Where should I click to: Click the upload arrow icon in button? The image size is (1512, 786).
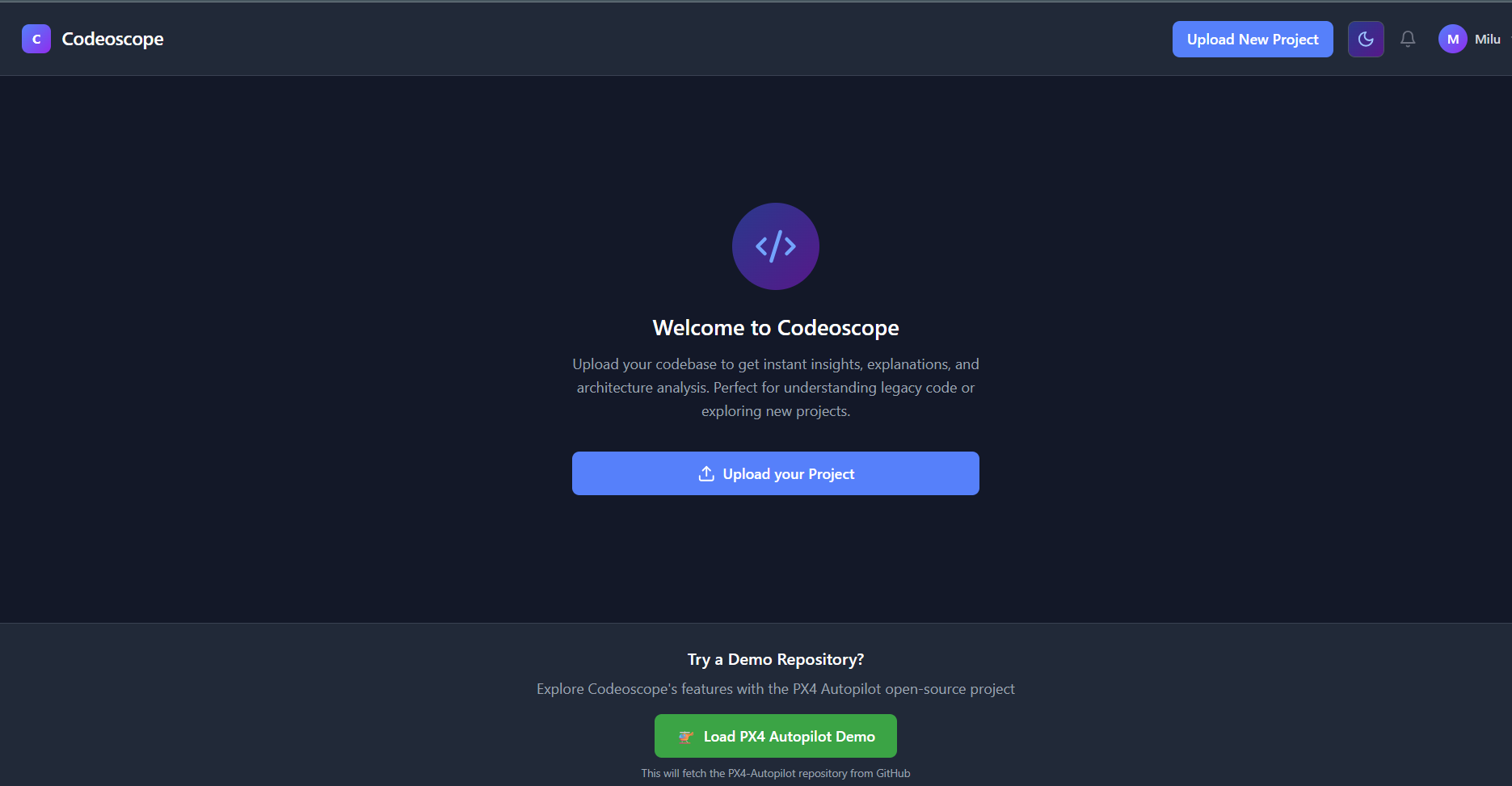pyautogui.click(x=706, y=473)
